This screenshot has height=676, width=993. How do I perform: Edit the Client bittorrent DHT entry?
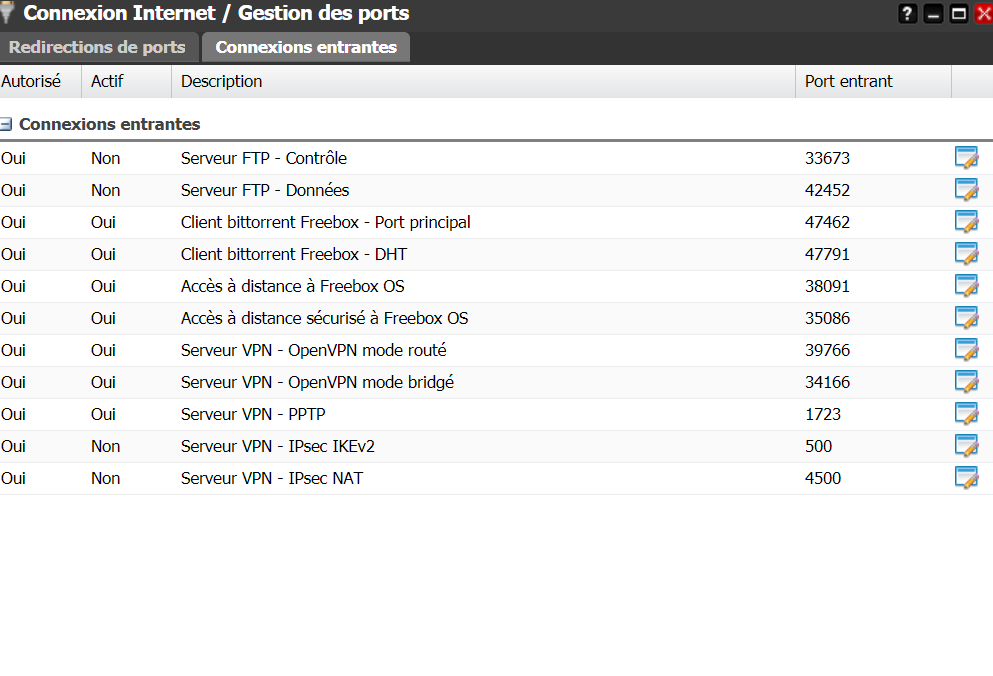966,254
